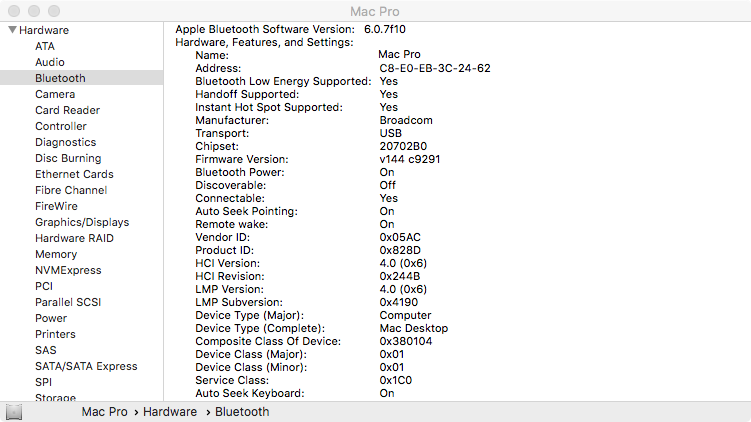Screen dimensions: 751x422
Task: Click the 'Handoff Supported:' label
Action: tap(247, 94)
